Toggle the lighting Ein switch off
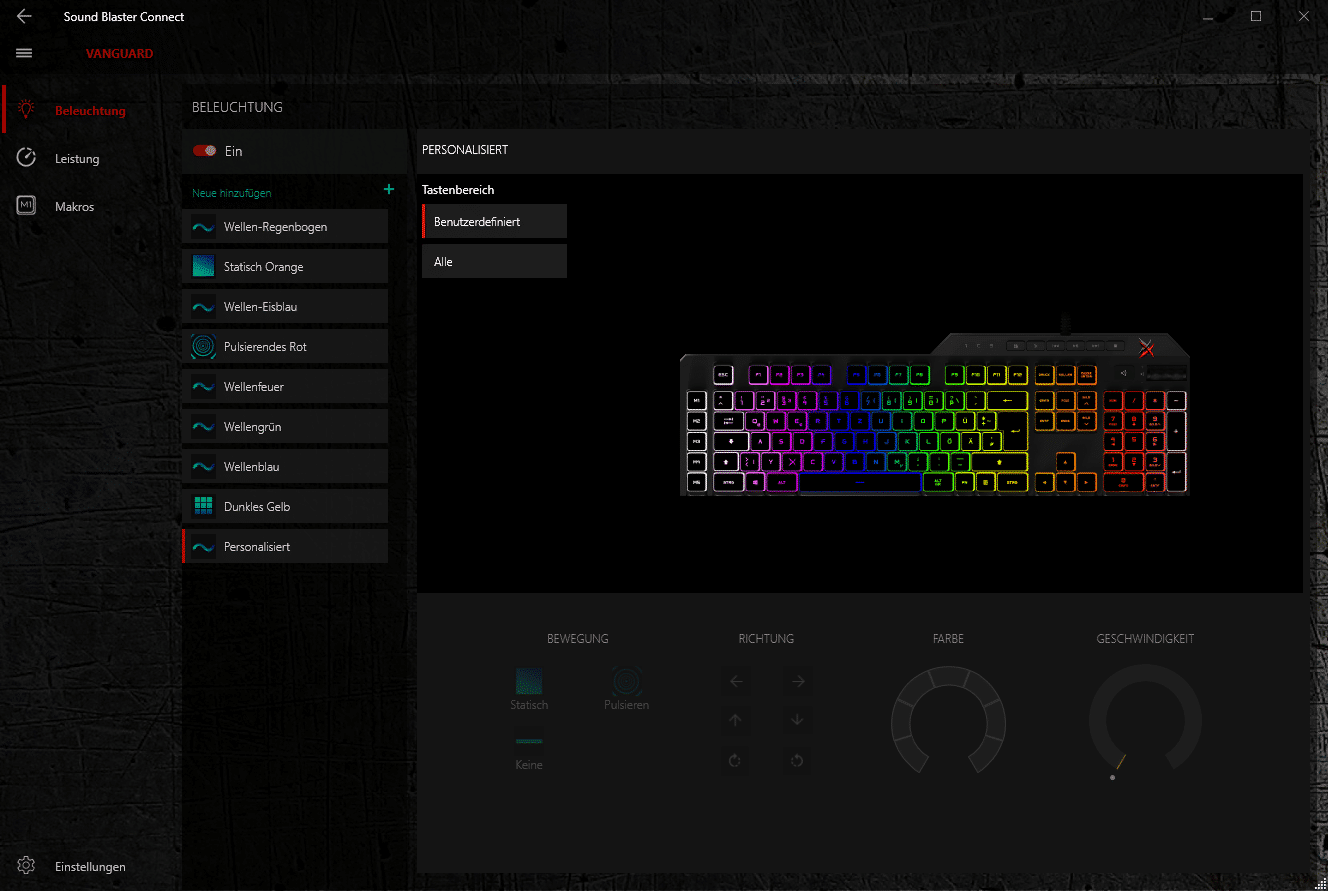 [205, 151]
